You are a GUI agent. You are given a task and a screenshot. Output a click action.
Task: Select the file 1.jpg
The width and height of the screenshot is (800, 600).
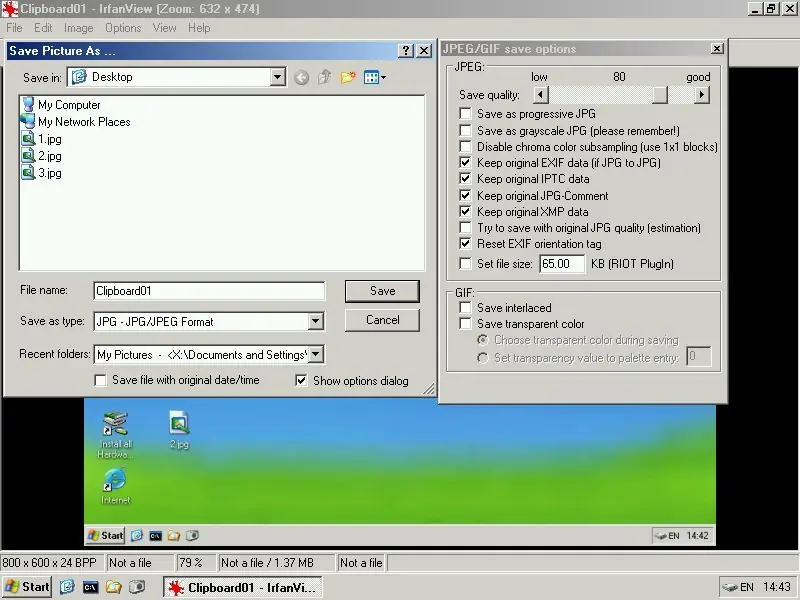pos(41,139)
